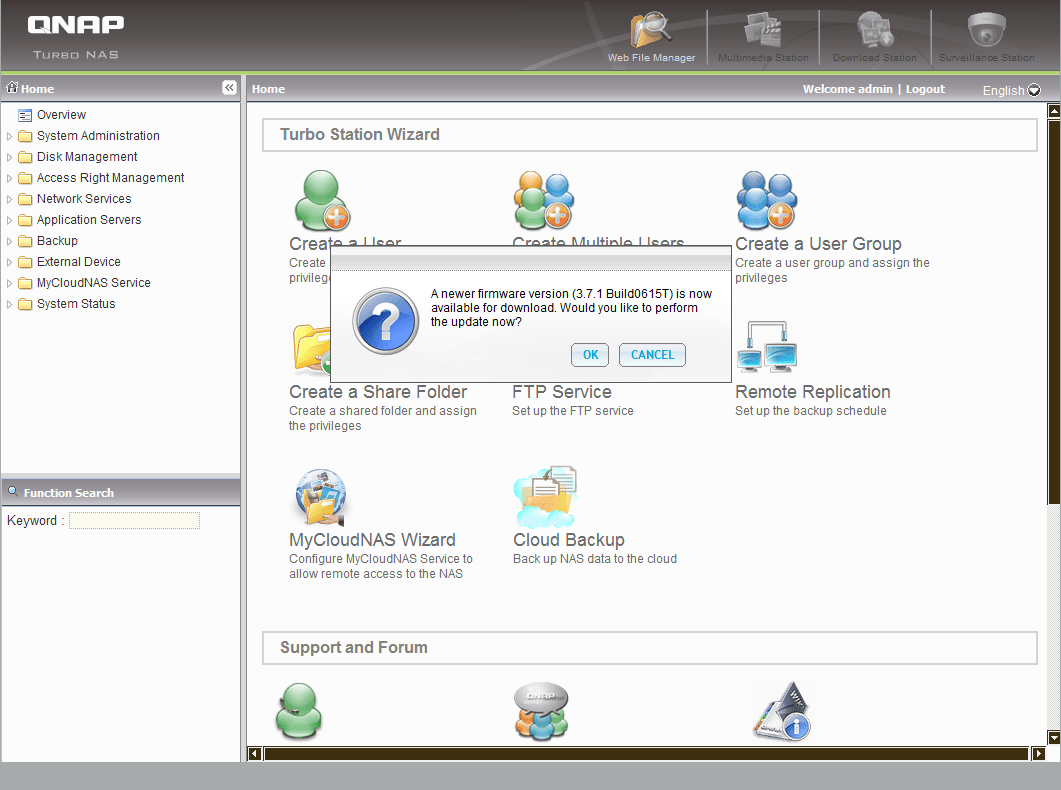
Task: Click the Home breadcrumb in content header
Action: [268, 89]
